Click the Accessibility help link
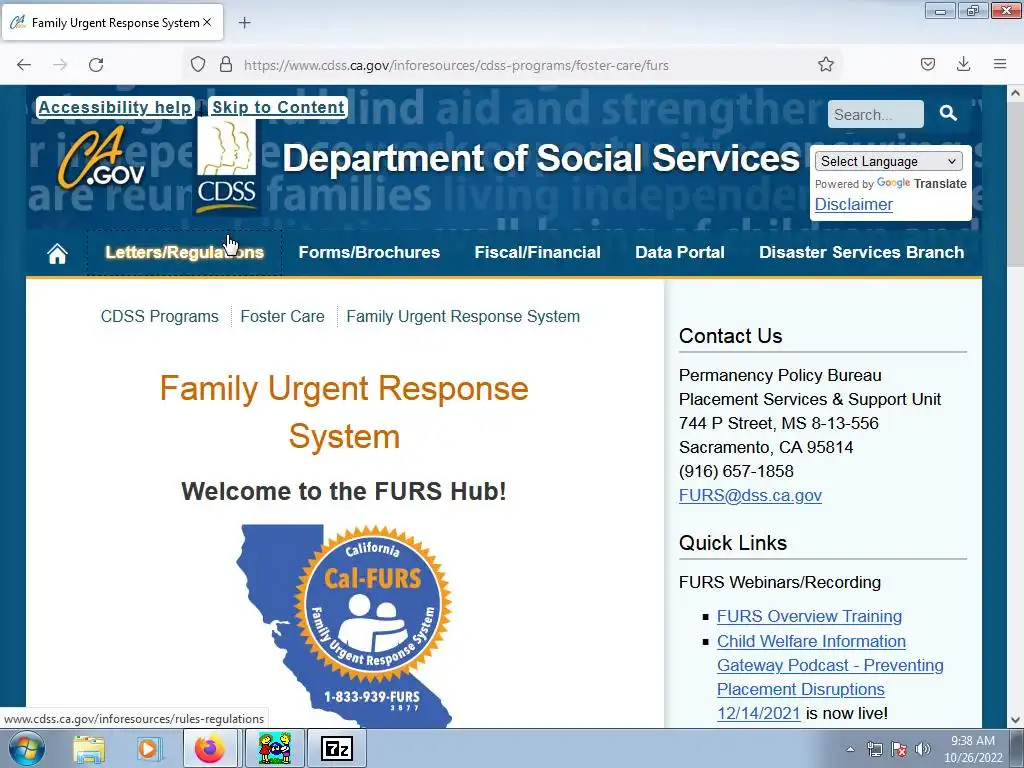This screenshot has width=1024, height=768. tap(115, 107)
